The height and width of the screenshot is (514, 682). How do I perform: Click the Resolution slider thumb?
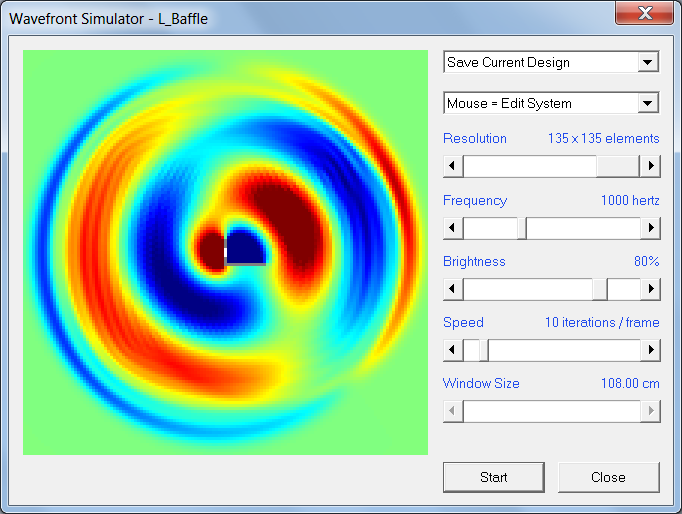point(618,166)
